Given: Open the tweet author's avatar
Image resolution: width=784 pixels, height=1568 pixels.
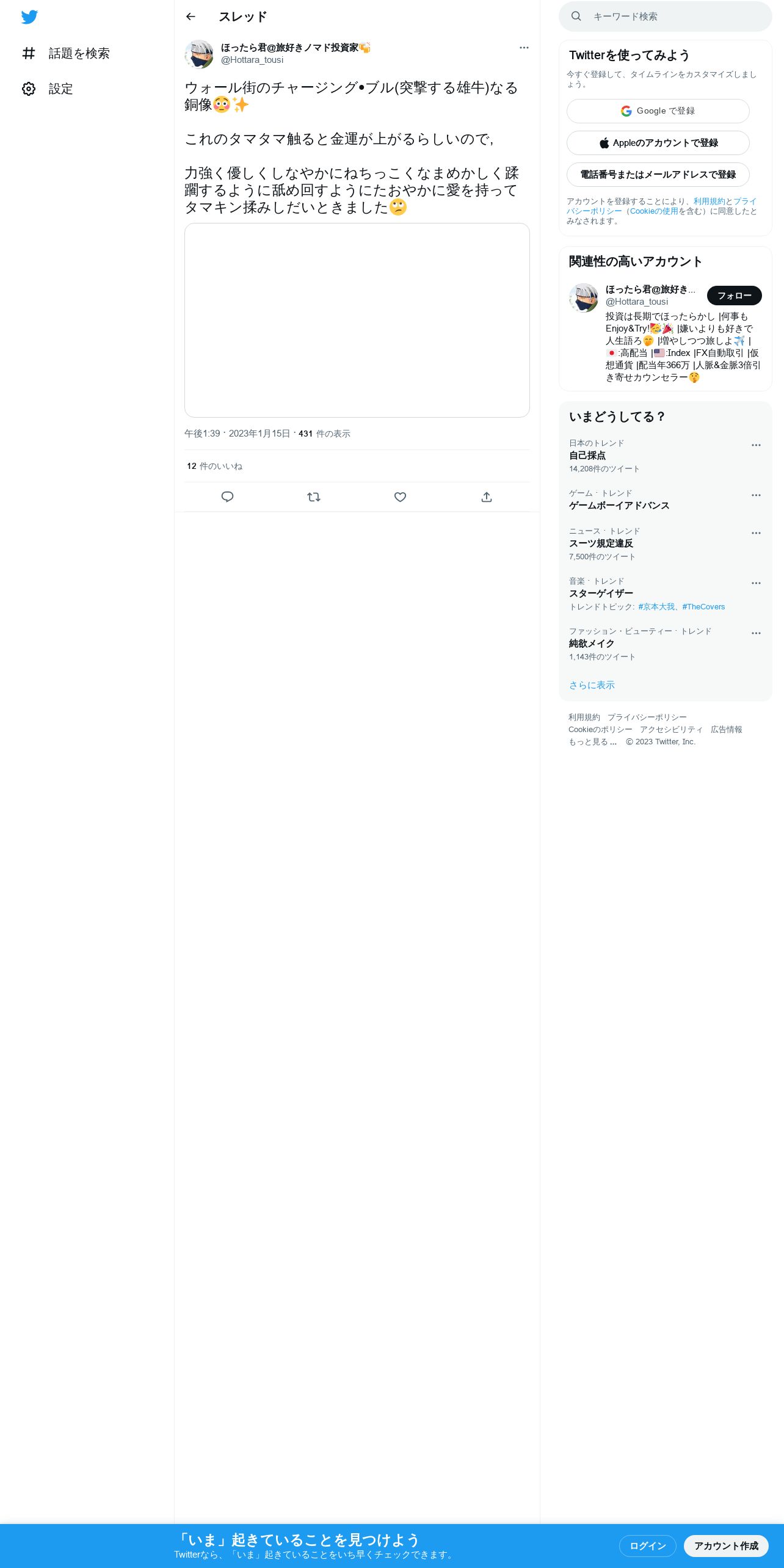Looking at the screenshot, I should click(199, 54).
